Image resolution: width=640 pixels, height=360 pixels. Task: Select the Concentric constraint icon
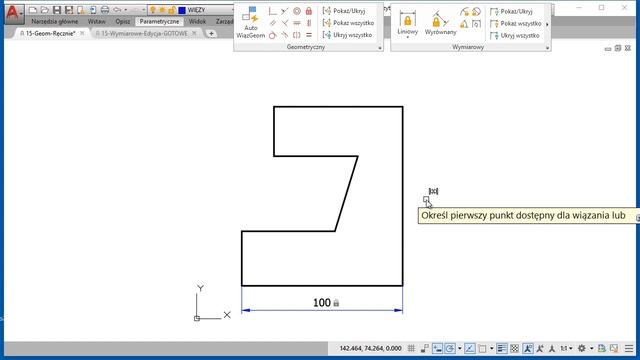coord(297,11)
